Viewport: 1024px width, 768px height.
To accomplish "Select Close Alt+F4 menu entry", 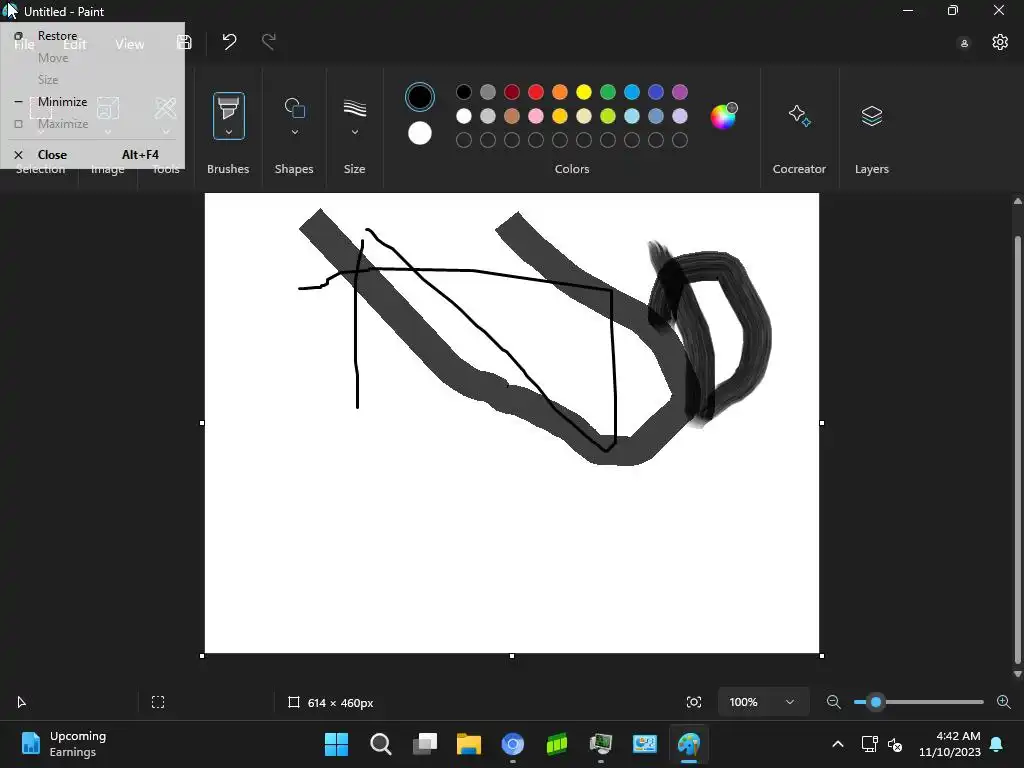I will [92, 155].
